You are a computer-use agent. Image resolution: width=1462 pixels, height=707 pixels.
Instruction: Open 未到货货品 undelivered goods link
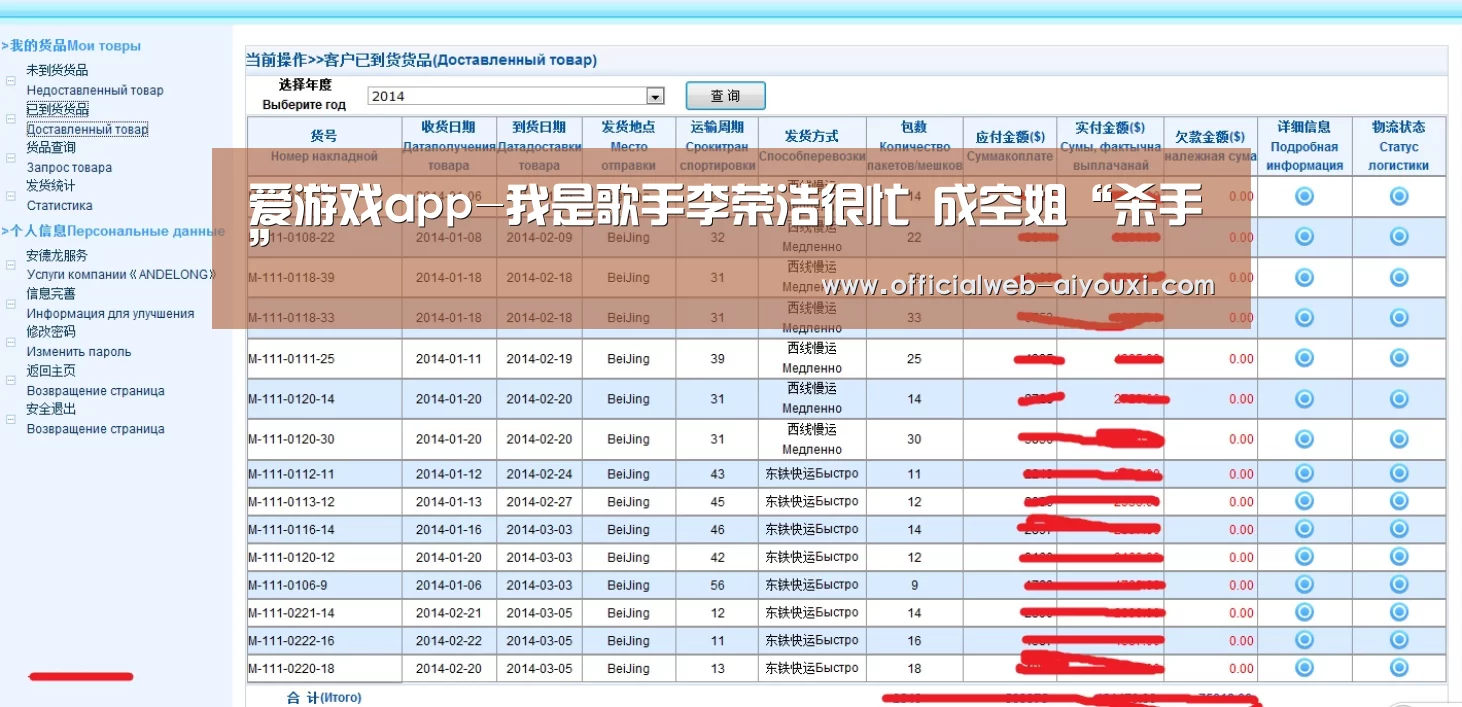pos(95,80)
